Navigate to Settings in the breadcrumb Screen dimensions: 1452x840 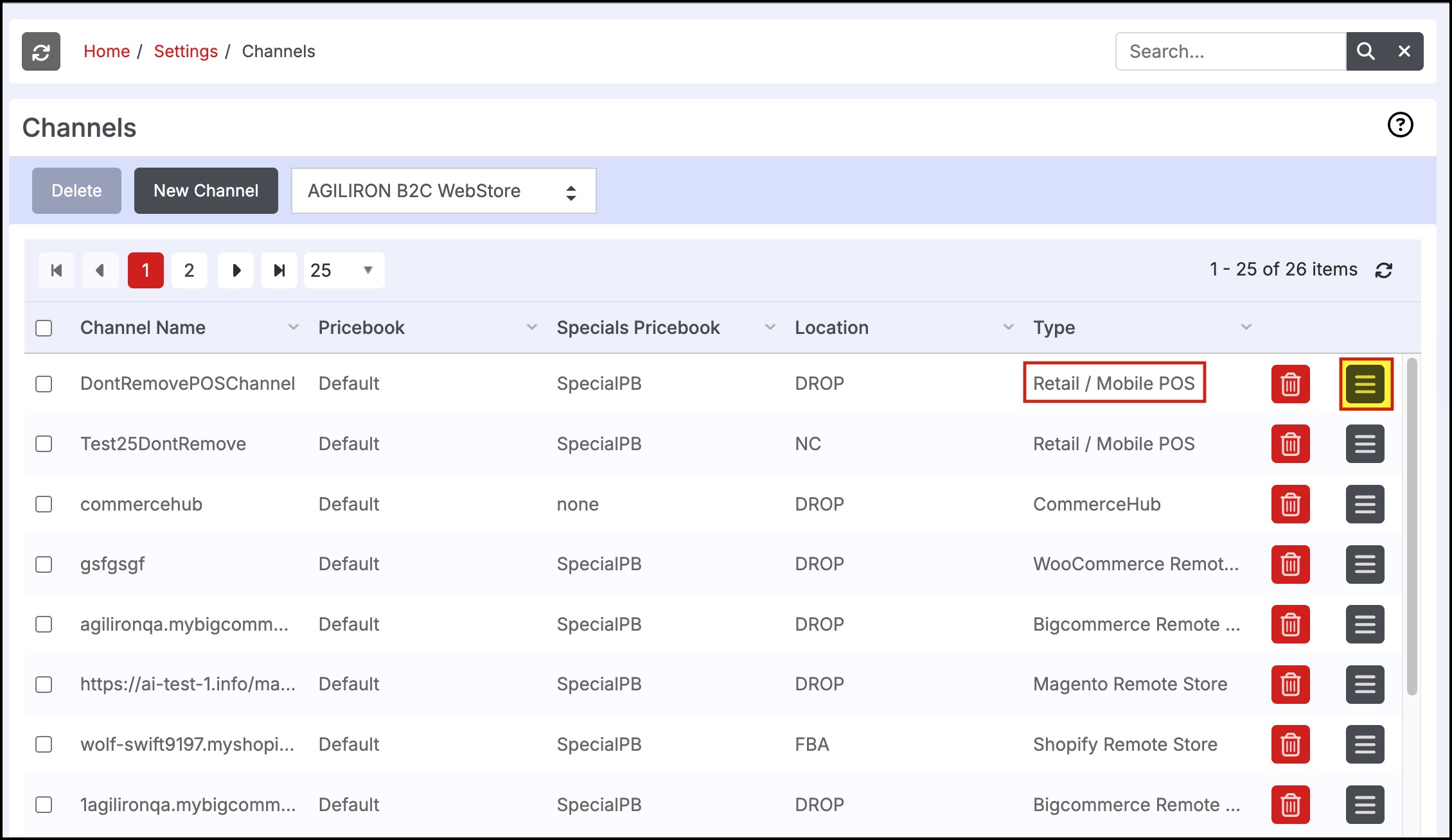[x=186, y=51]
